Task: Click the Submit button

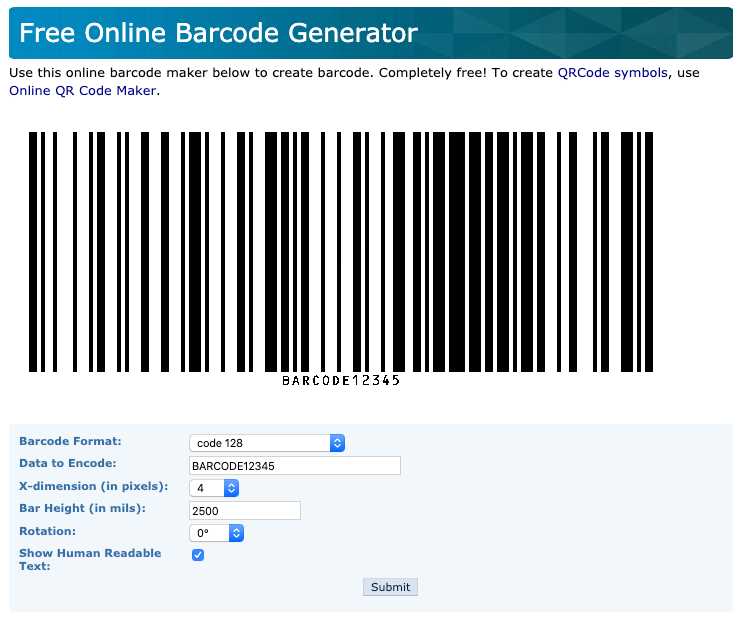Action: (390, 587)
